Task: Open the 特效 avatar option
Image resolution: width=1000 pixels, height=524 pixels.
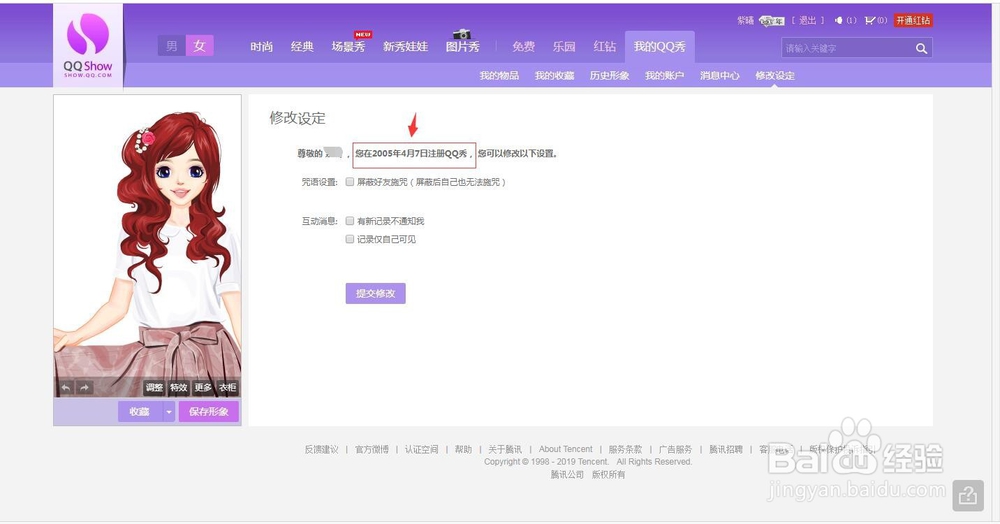Action: [x=179, y=388]
